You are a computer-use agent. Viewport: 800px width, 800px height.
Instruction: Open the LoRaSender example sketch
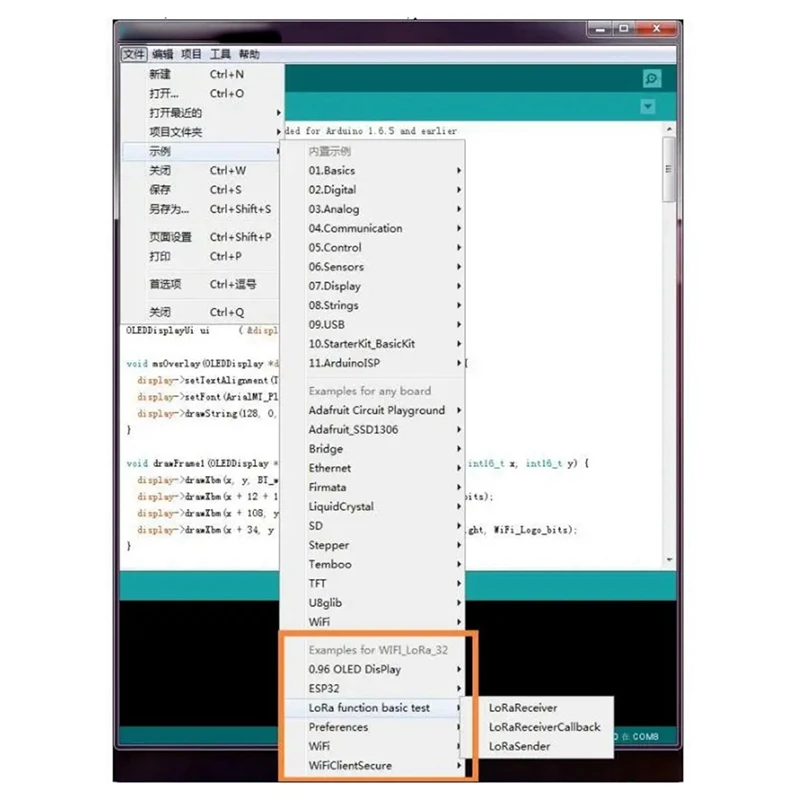click(x=537, y=746)
